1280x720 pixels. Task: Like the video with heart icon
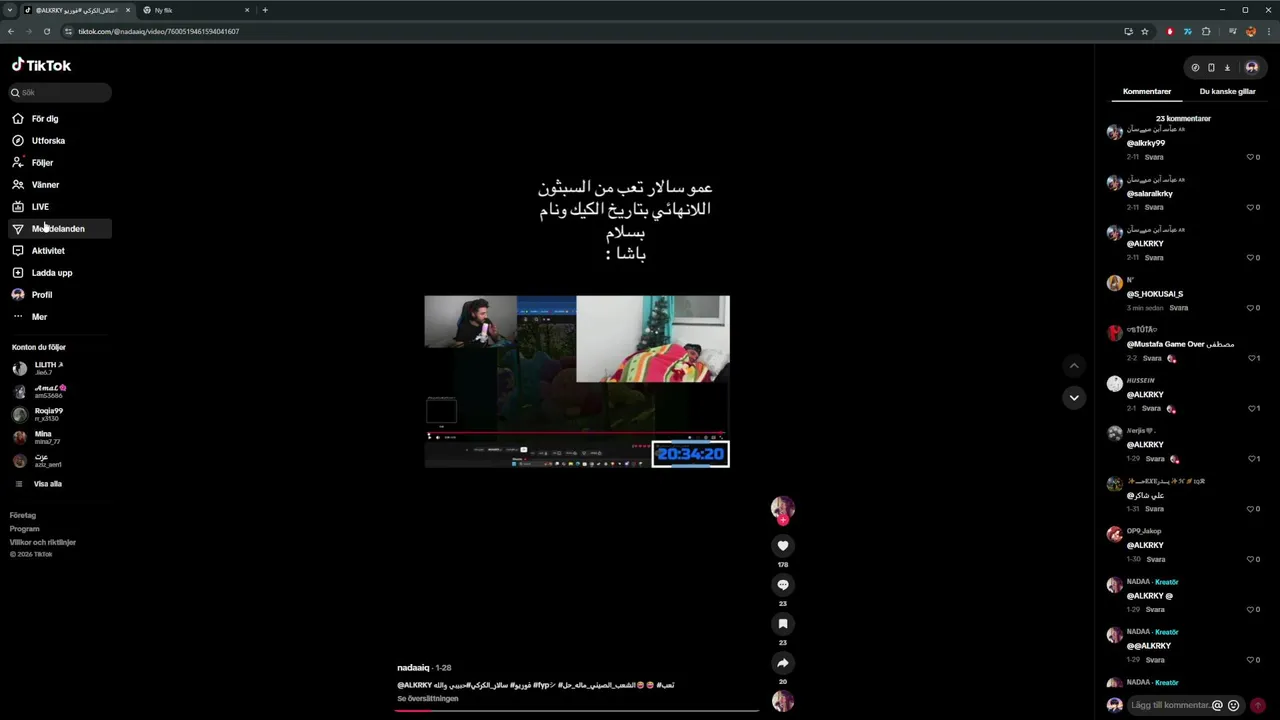click(x=783, y=545)
